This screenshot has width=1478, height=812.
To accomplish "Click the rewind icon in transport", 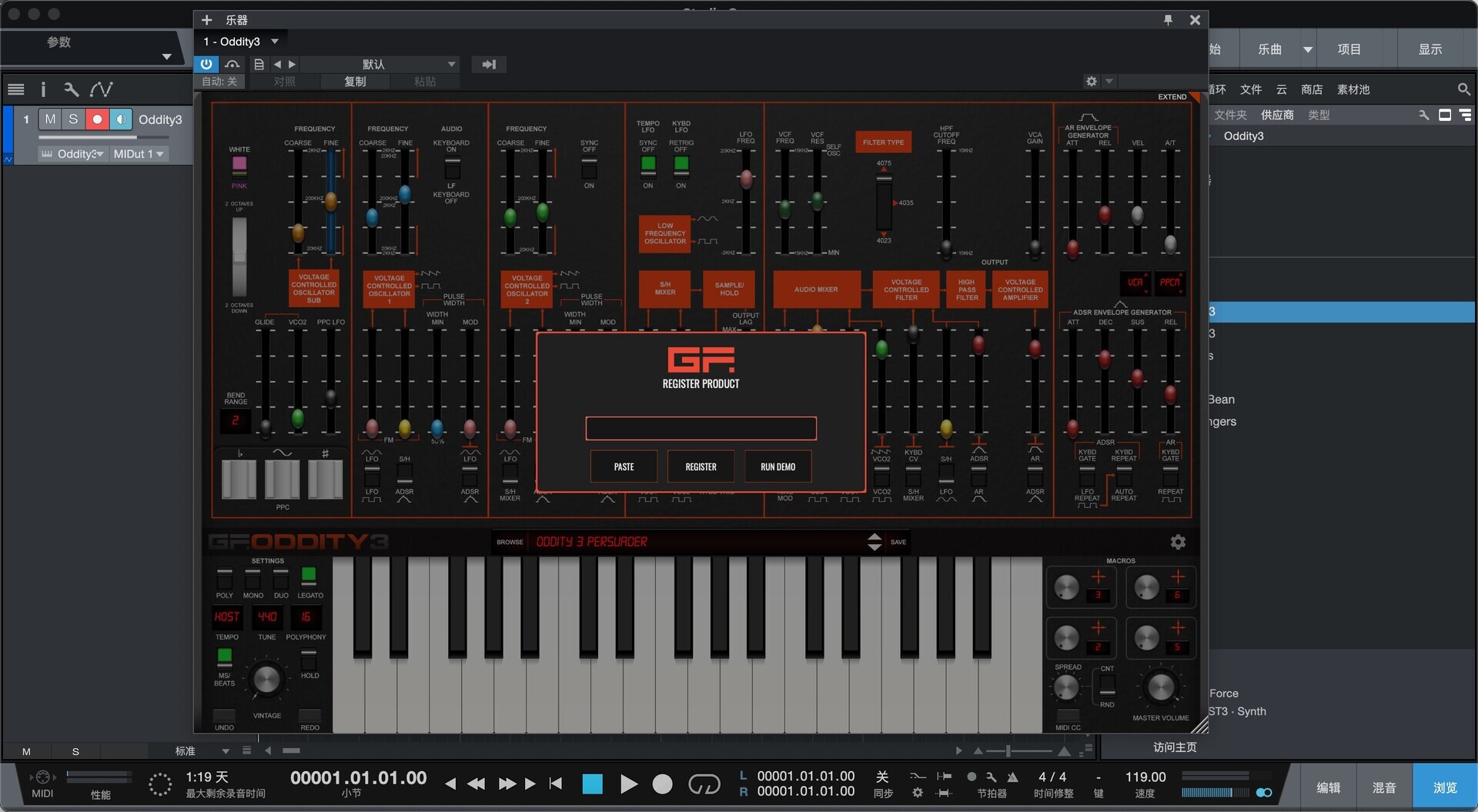I will coord(477,784).
